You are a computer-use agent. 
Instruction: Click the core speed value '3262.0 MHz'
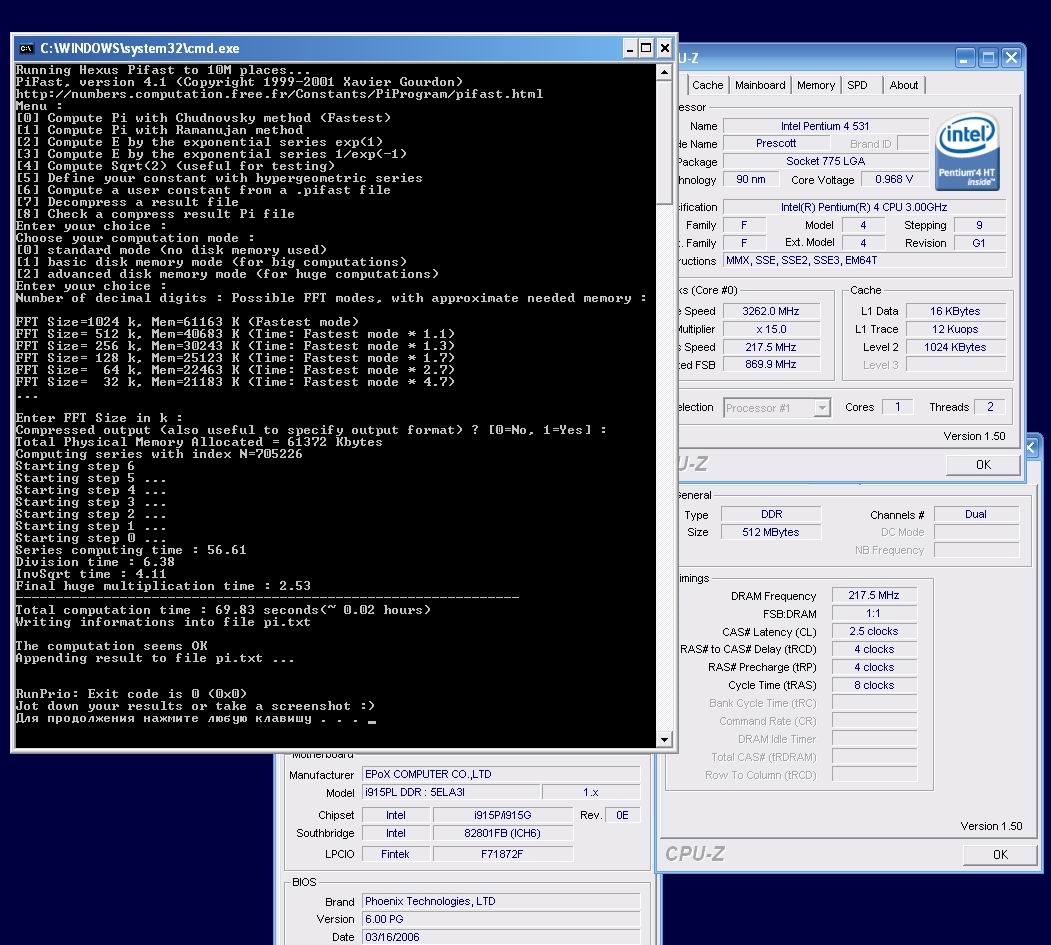[771, 311]
